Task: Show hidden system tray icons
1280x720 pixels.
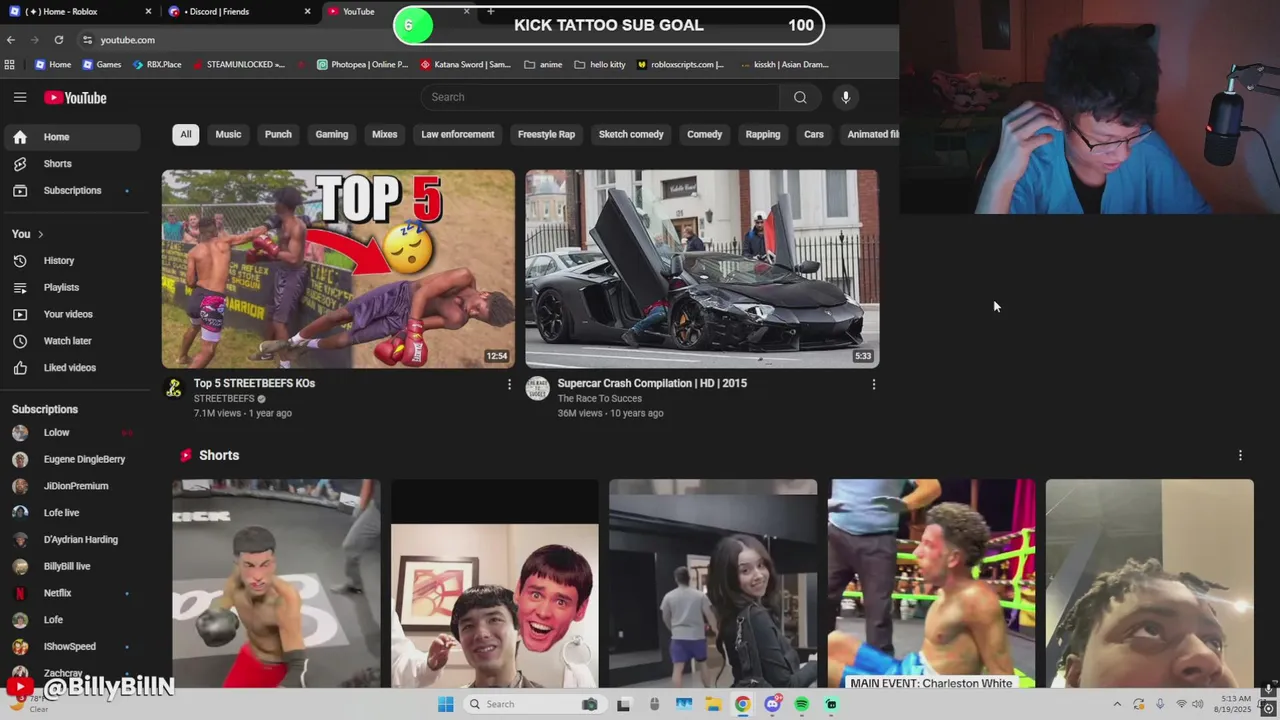Action: tap(1117, 704)
